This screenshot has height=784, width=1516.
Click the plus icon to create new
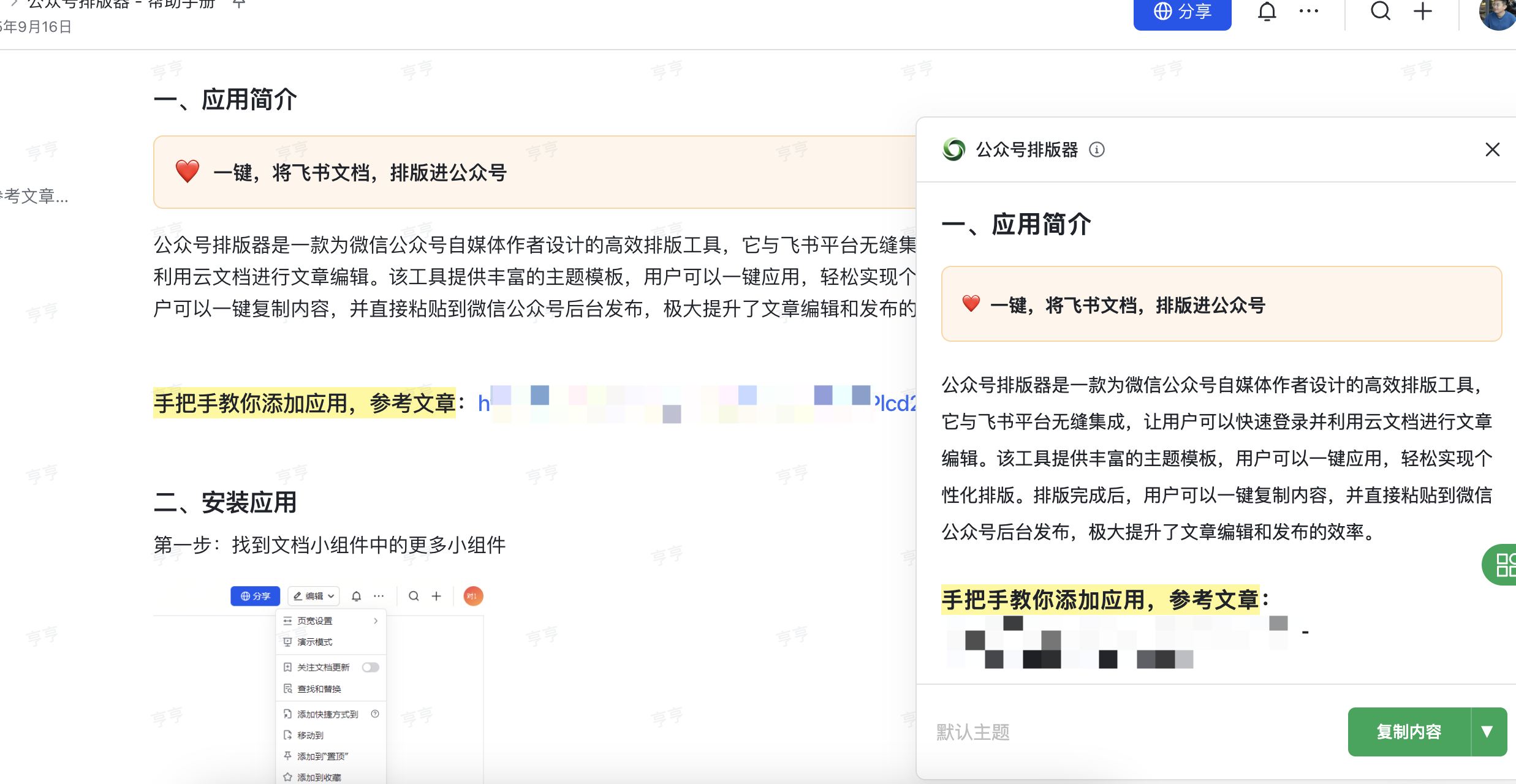pos(1422,11)
